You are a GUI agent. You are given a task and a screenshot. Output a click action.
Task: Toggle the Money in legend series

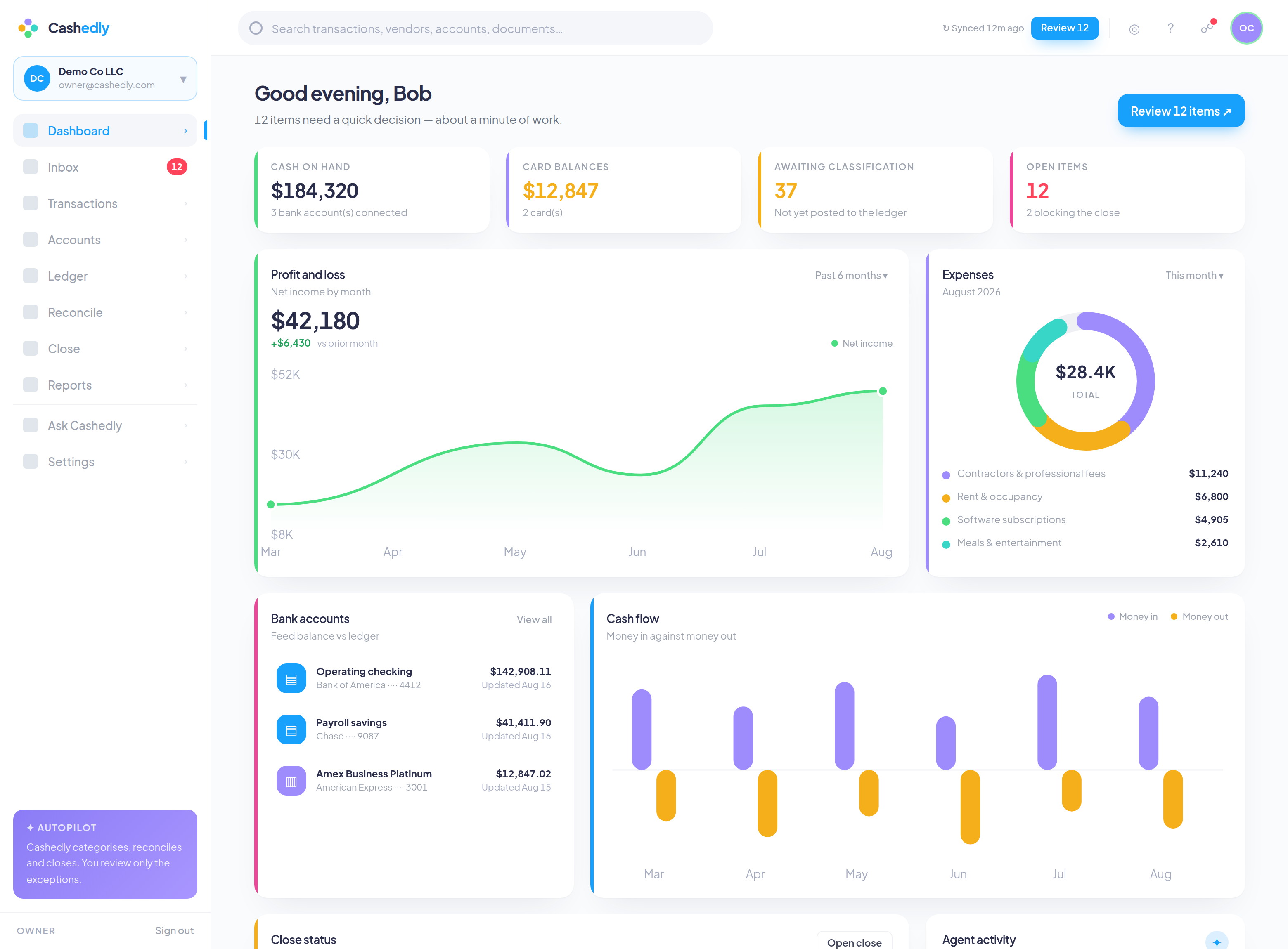pyautogui.click(x=1132, y=616)
